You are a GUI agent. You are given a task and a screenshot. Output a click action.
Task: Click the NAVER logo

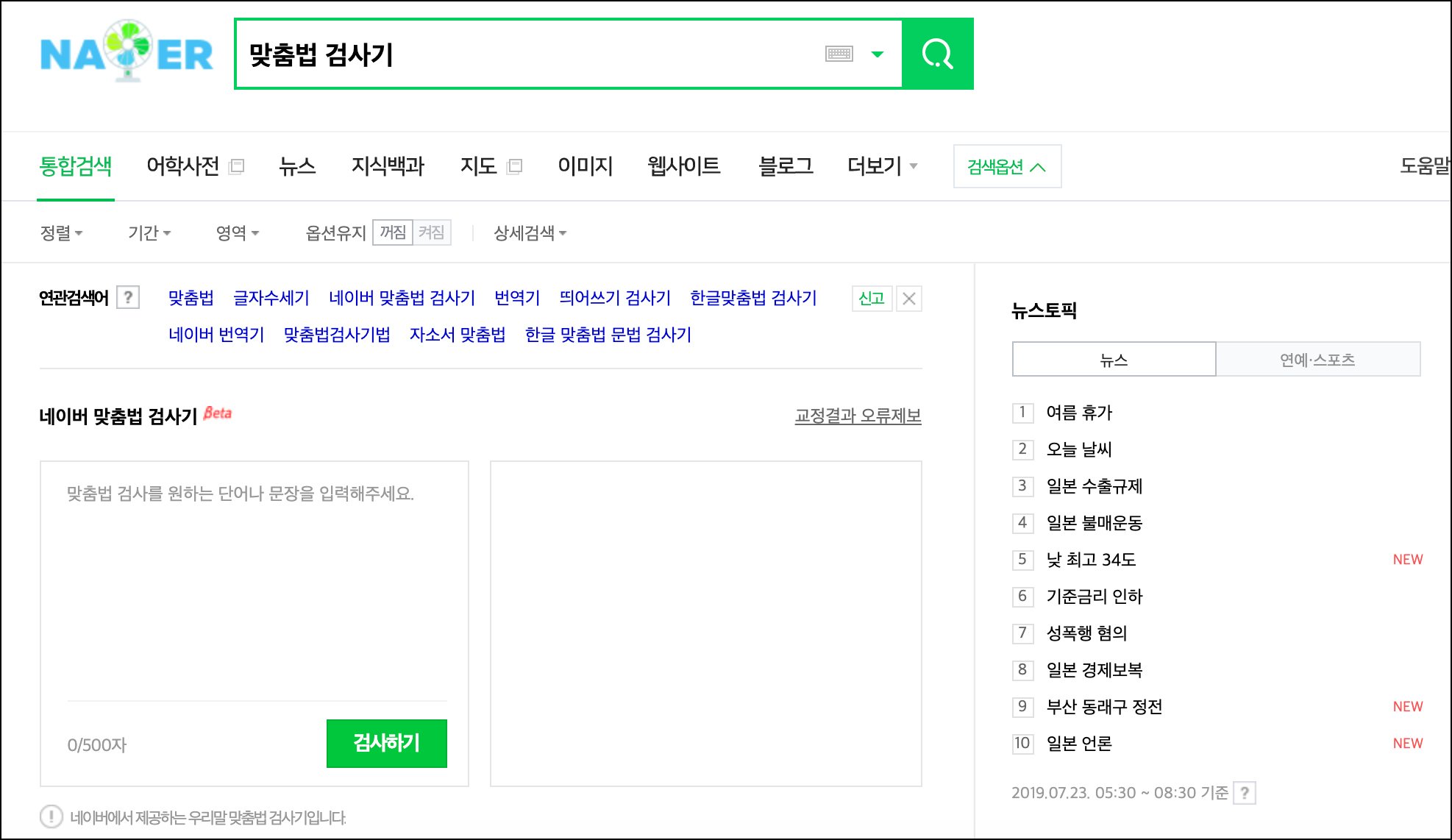[127, 51]
